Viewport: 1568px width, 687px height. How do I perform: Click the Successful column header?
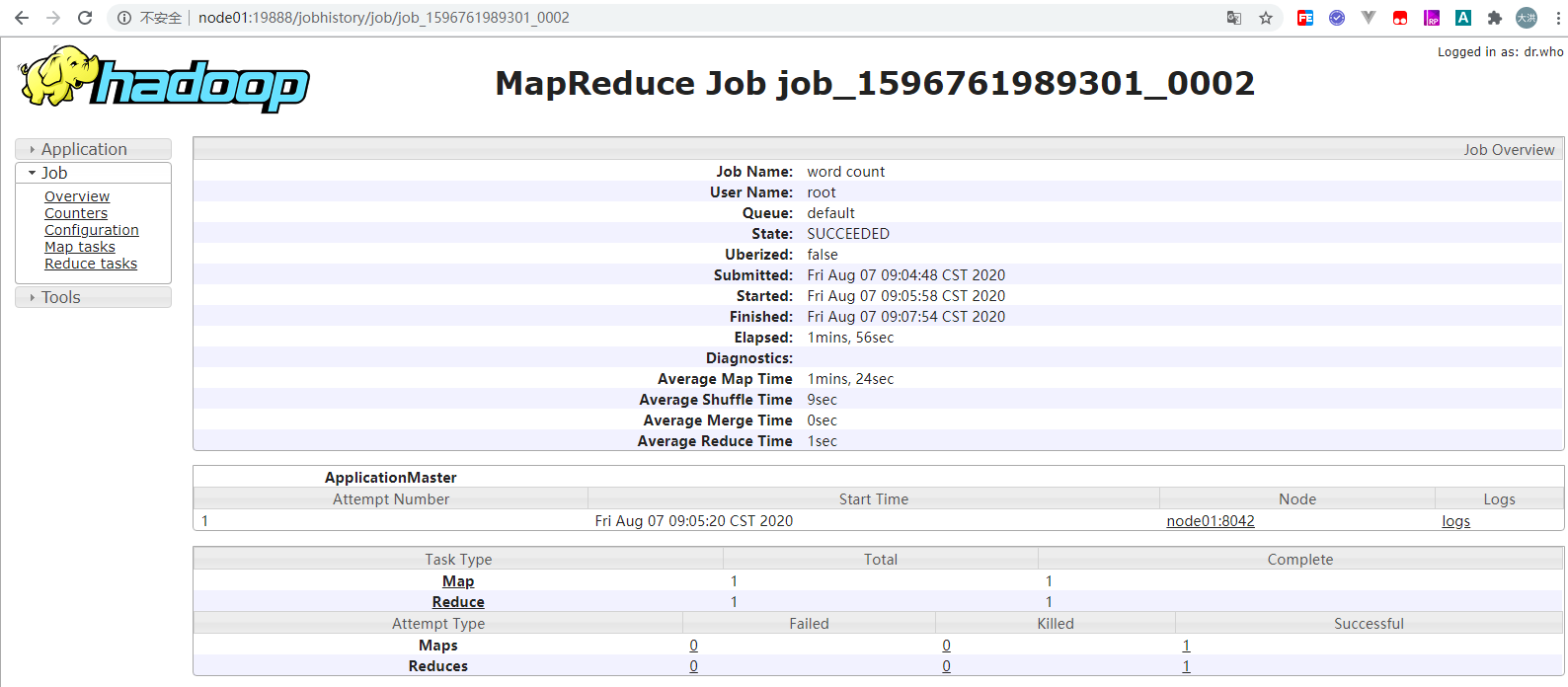point(1369,624)
